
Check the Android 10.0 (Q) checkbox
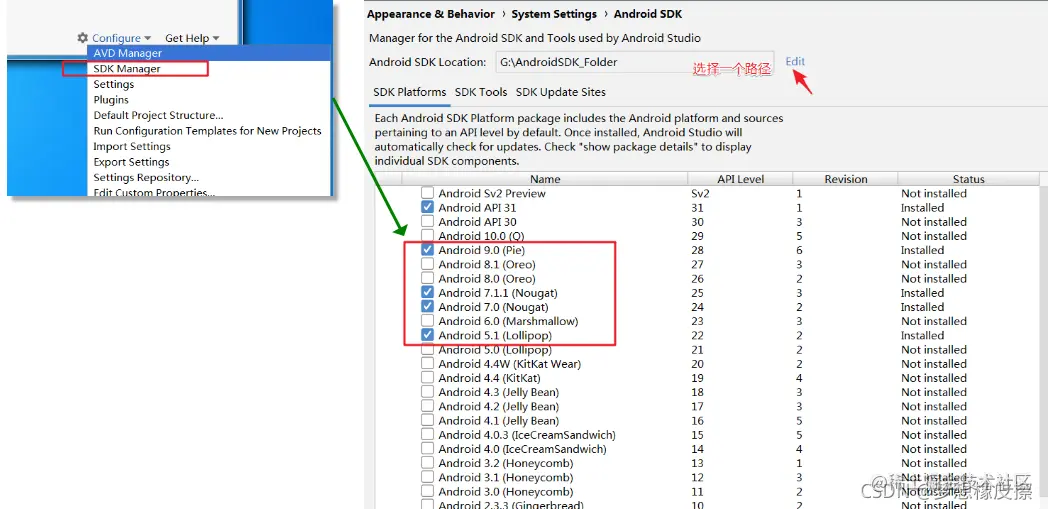[x=428, y=236]
